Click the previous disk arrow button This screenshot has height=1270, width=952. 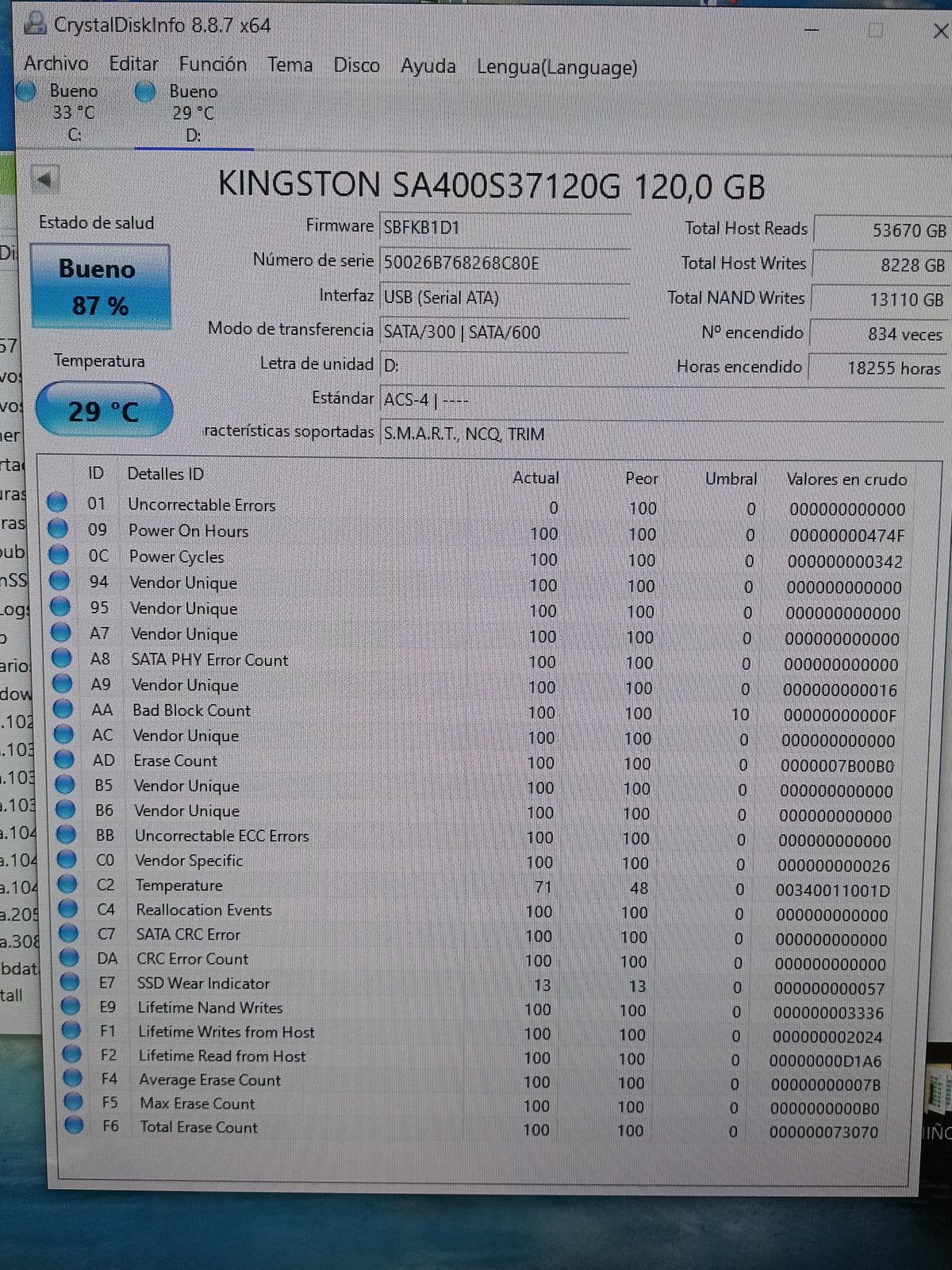pyautogui.click(x=44, y=179)
